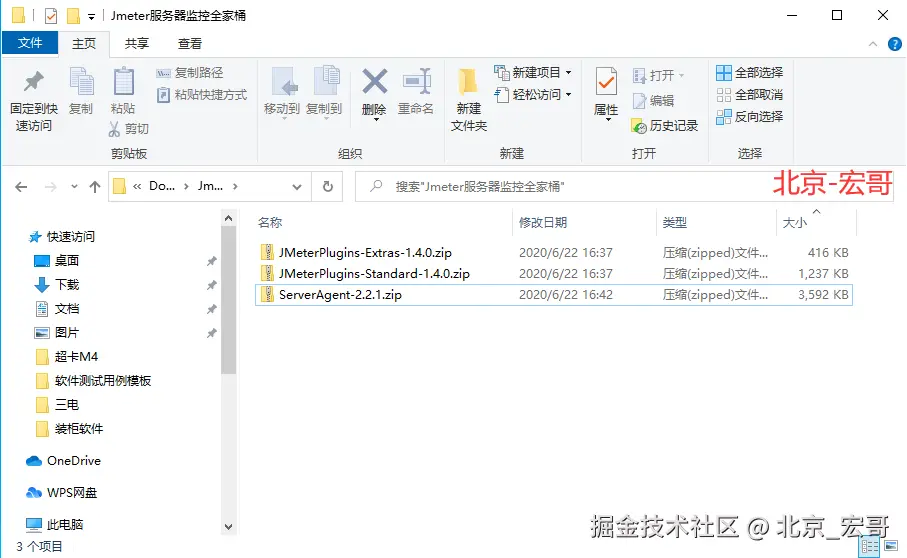
Task: Switch to large icons view button
Action: (891, 546)
